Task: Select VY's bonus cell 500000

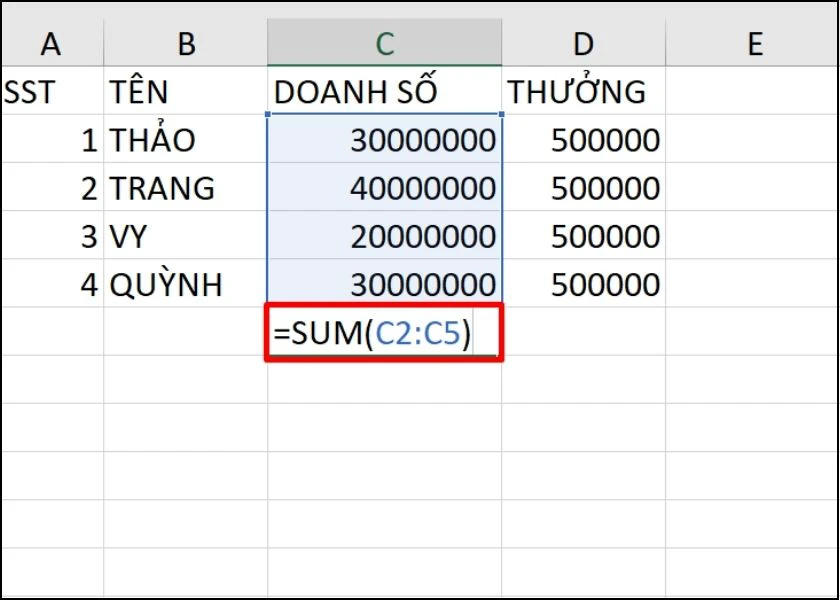Action: [583, 235]
